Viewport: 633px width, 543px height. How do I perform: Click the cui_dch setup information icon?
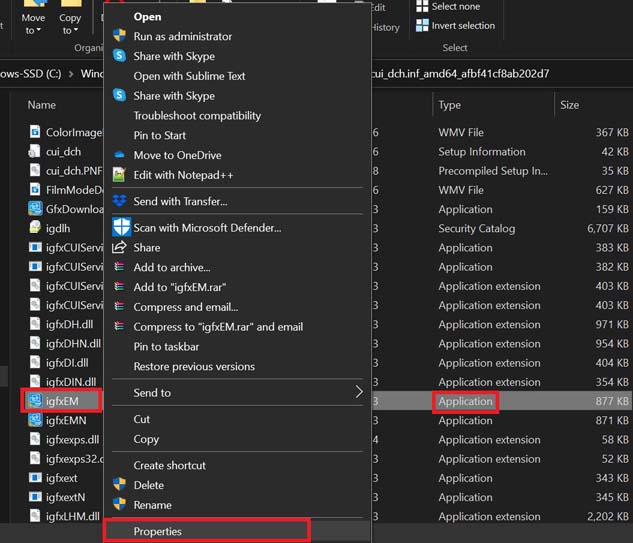pyautogui.click(x=34, y=151)
